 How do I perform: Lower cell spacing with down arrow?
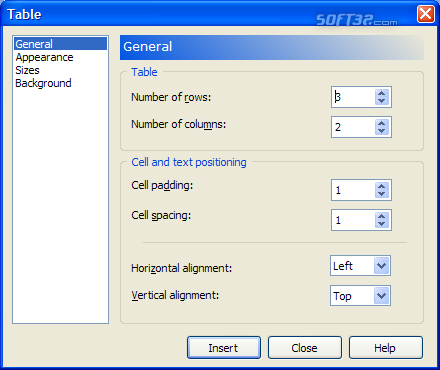(382, 224)
